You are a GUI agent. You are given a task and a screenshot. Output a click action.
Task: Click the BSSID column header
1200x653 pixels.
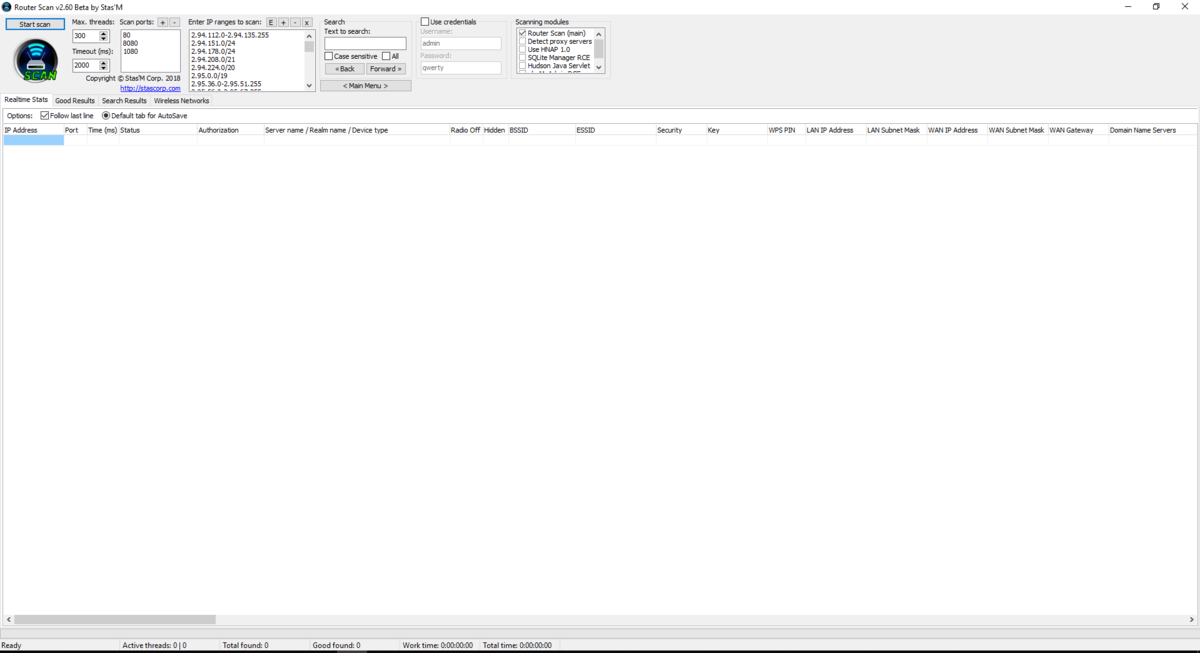541,130
